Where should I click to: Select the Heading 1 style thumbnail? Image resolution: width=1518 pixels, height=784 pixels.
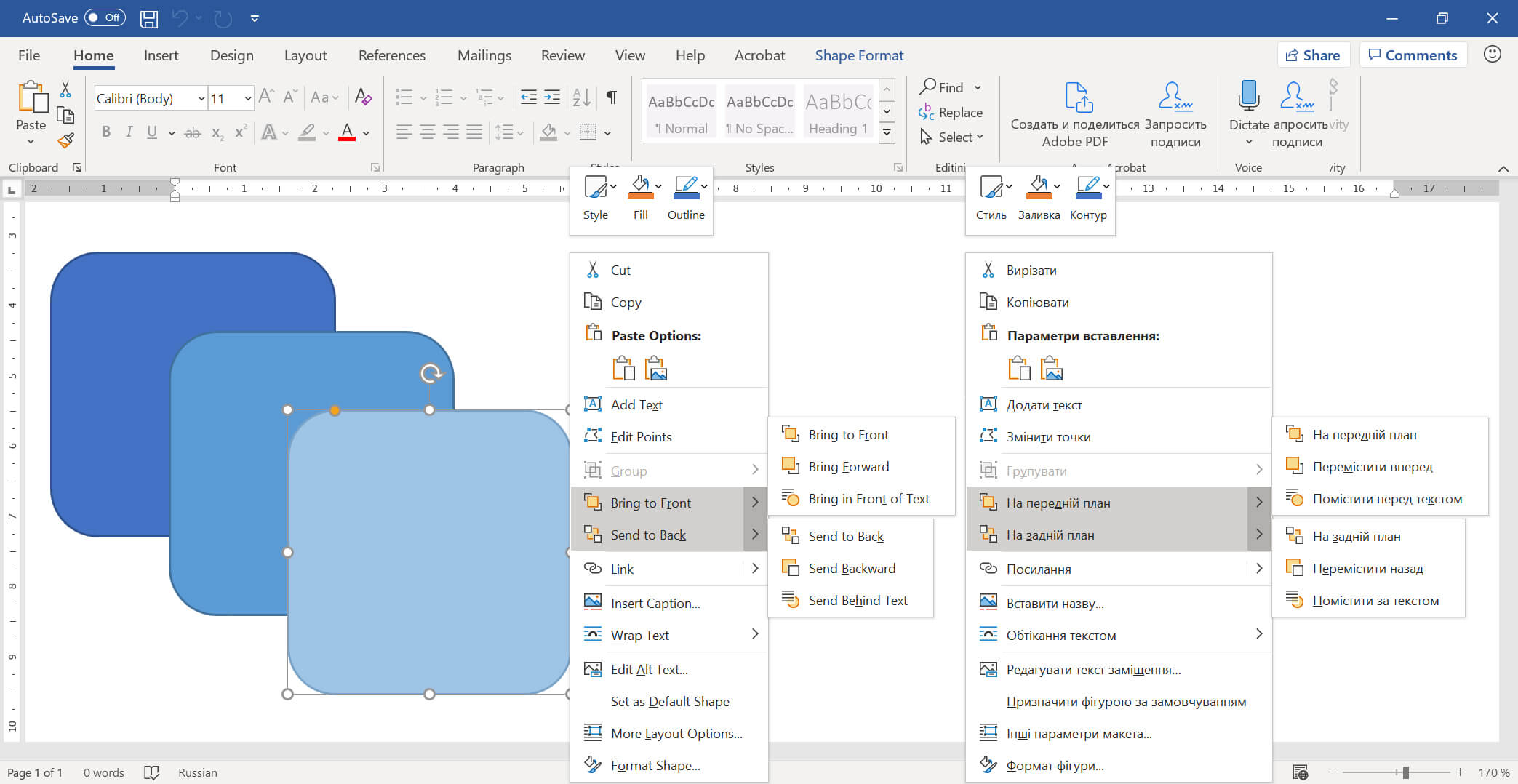point(838,111)
